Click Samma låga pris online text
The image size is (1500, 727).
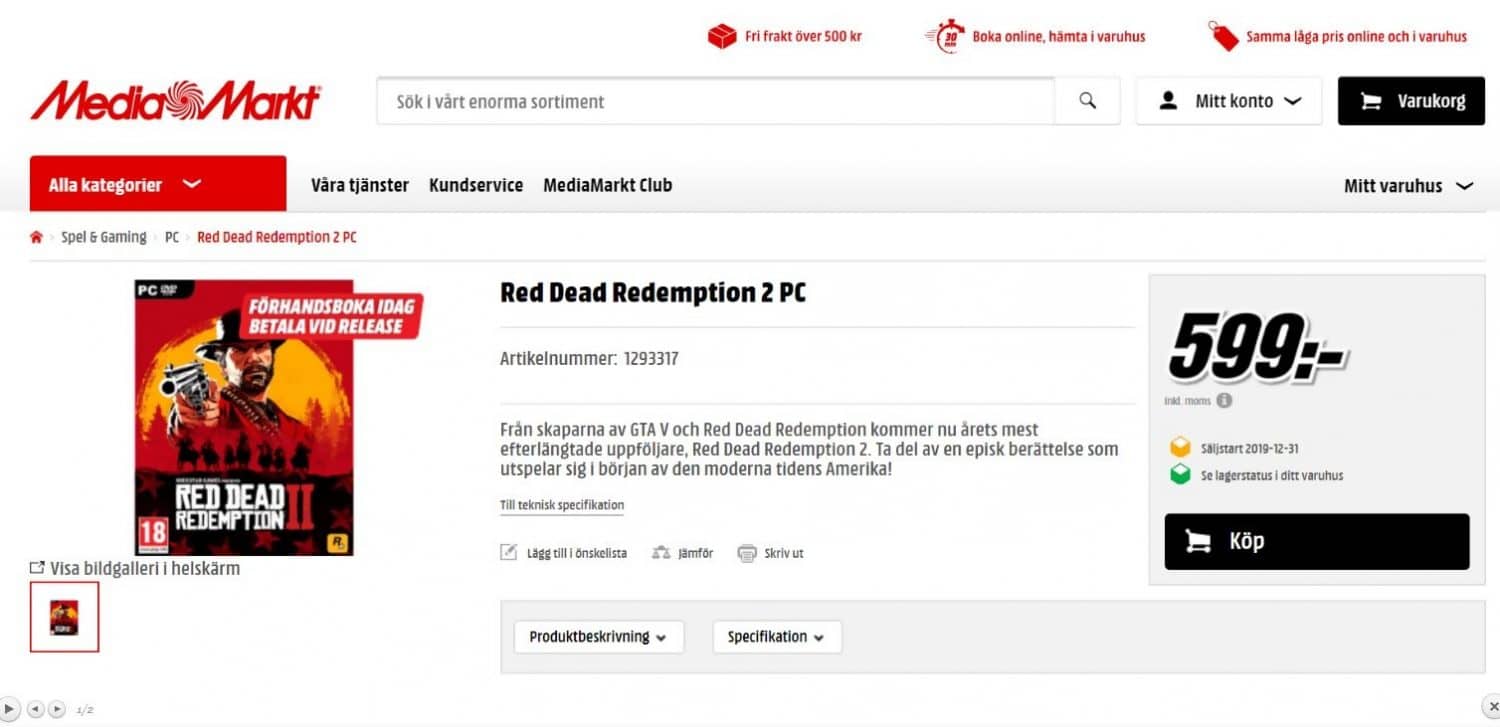point(1356,36)
